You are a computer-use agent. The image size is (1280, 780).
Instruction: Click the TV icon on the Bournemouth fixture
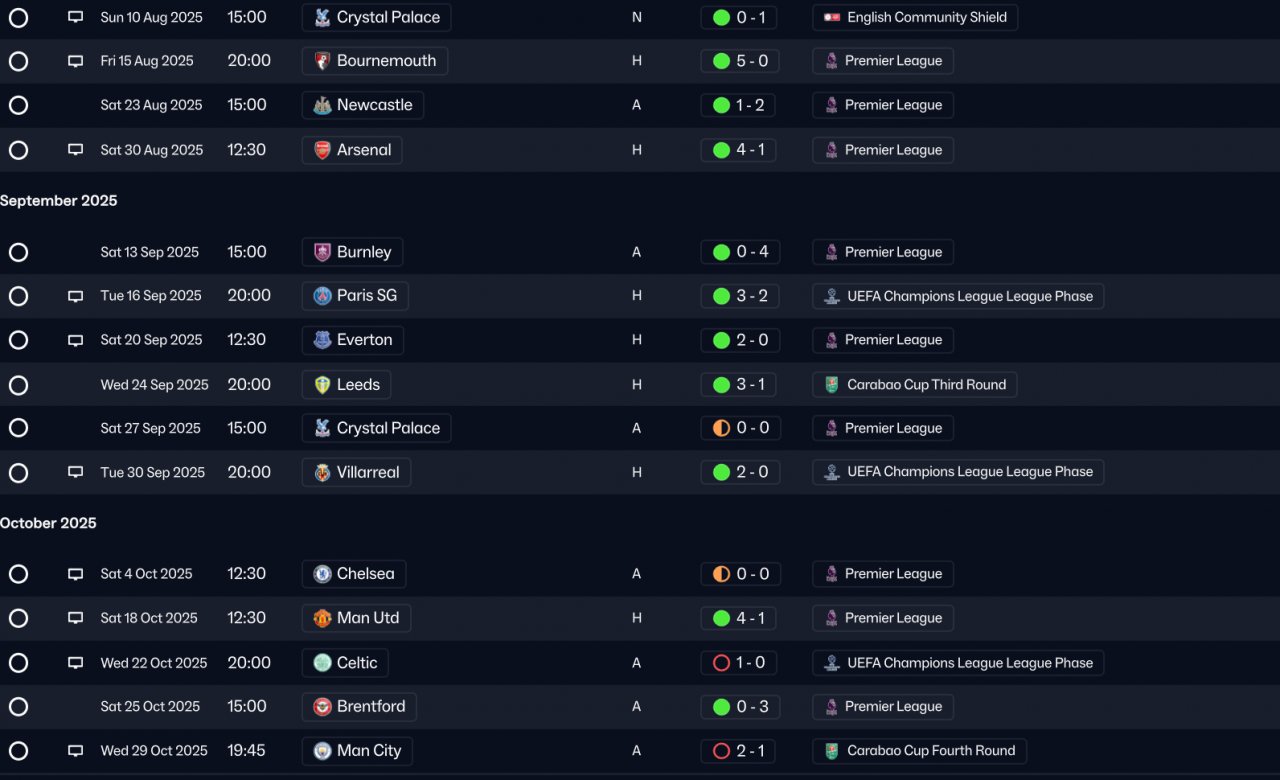[75, 61]
